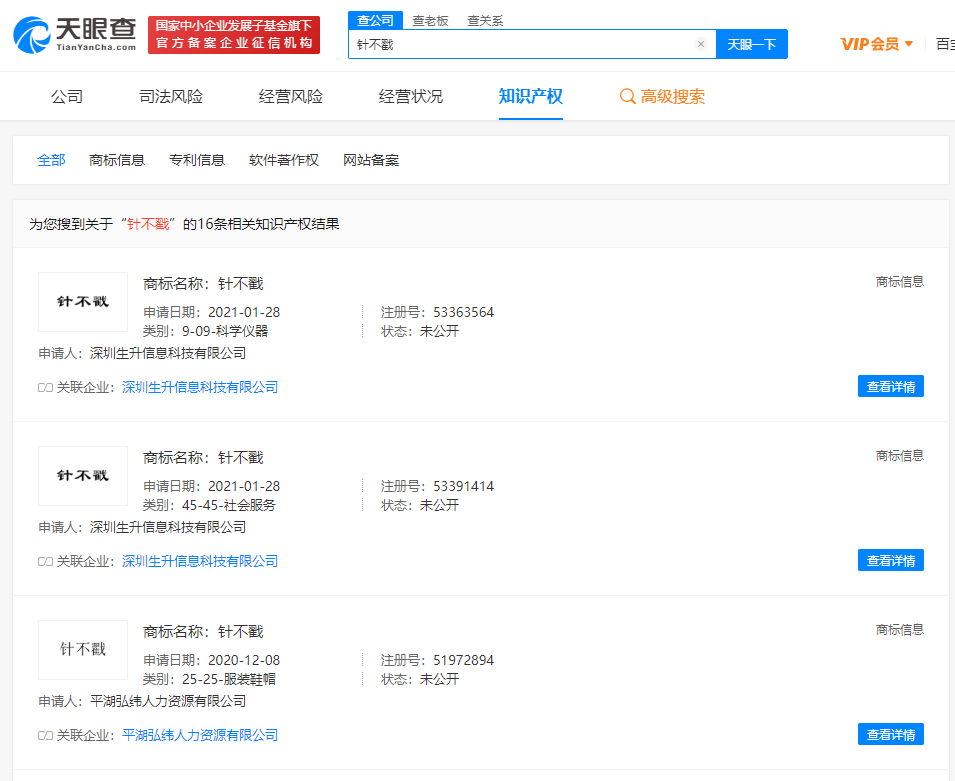
Task: Check the second record's 关联企业 checkbox
Action: pos(43,560)
